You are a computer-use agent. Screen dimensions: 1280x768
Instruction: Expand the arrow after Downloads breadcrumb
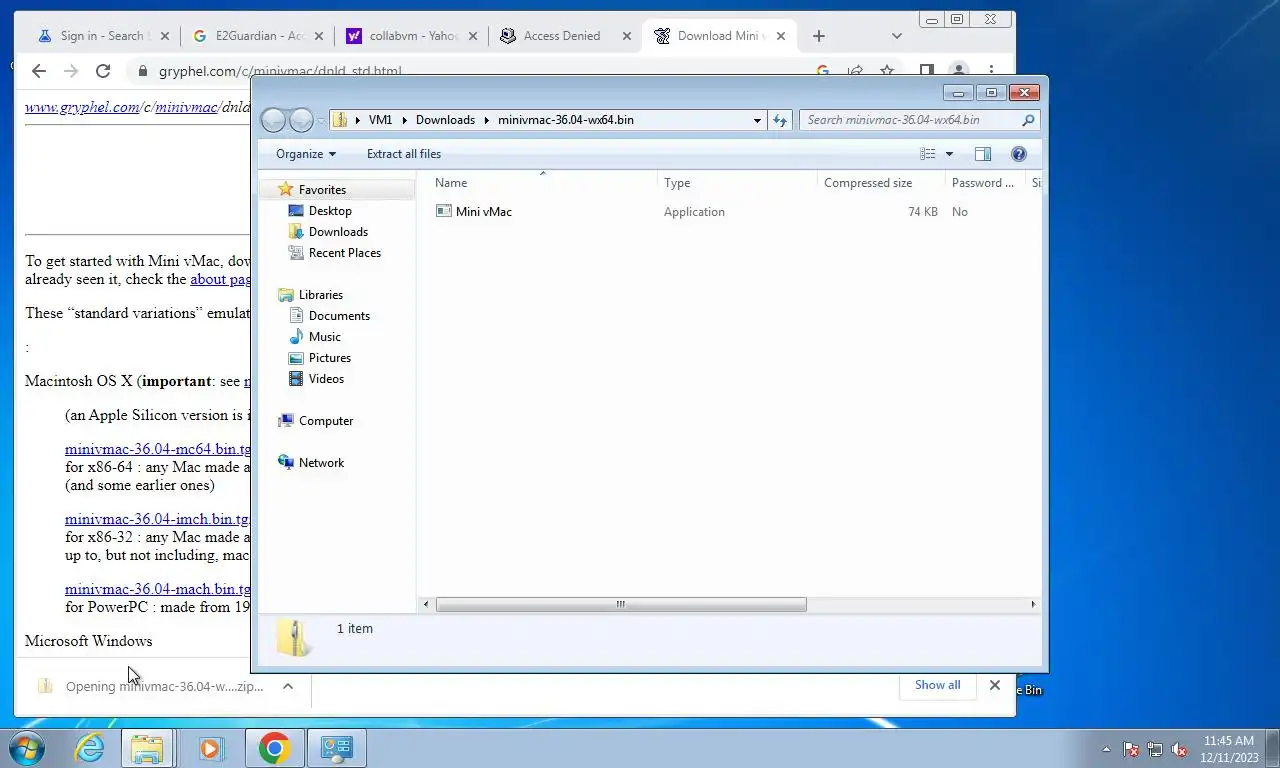click(487, 120)
